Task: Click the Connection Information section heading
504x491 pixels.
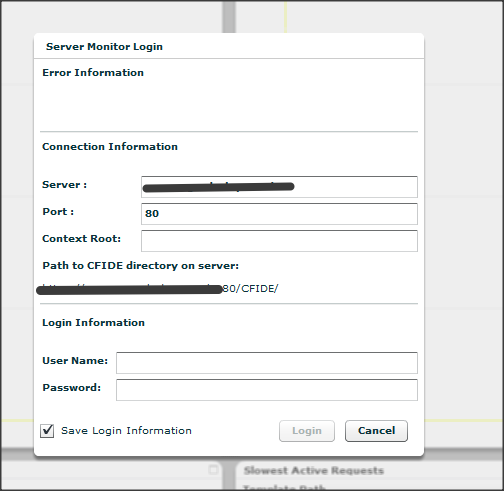Action: click(x=110, y=147)
